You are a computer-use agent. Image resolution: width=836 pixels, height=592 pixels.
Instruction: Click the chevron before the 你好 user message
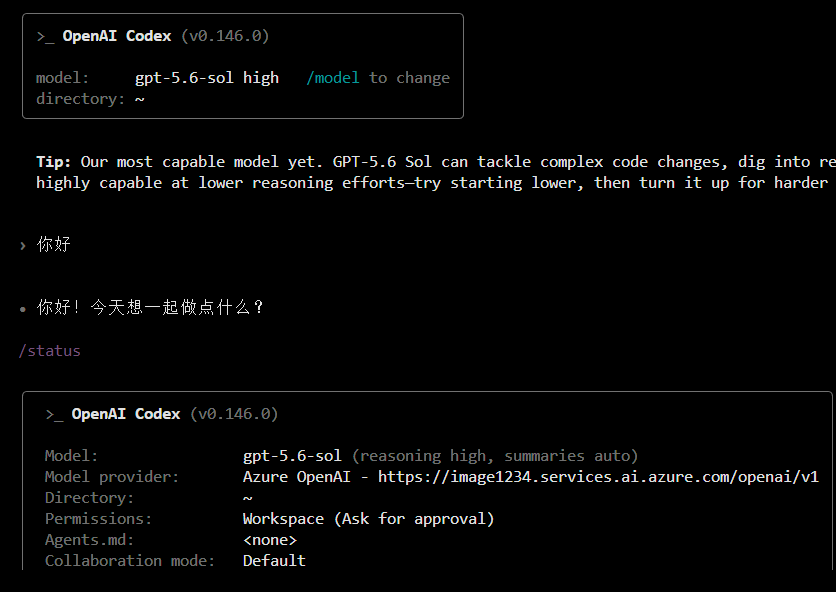(x=23, y=246)
